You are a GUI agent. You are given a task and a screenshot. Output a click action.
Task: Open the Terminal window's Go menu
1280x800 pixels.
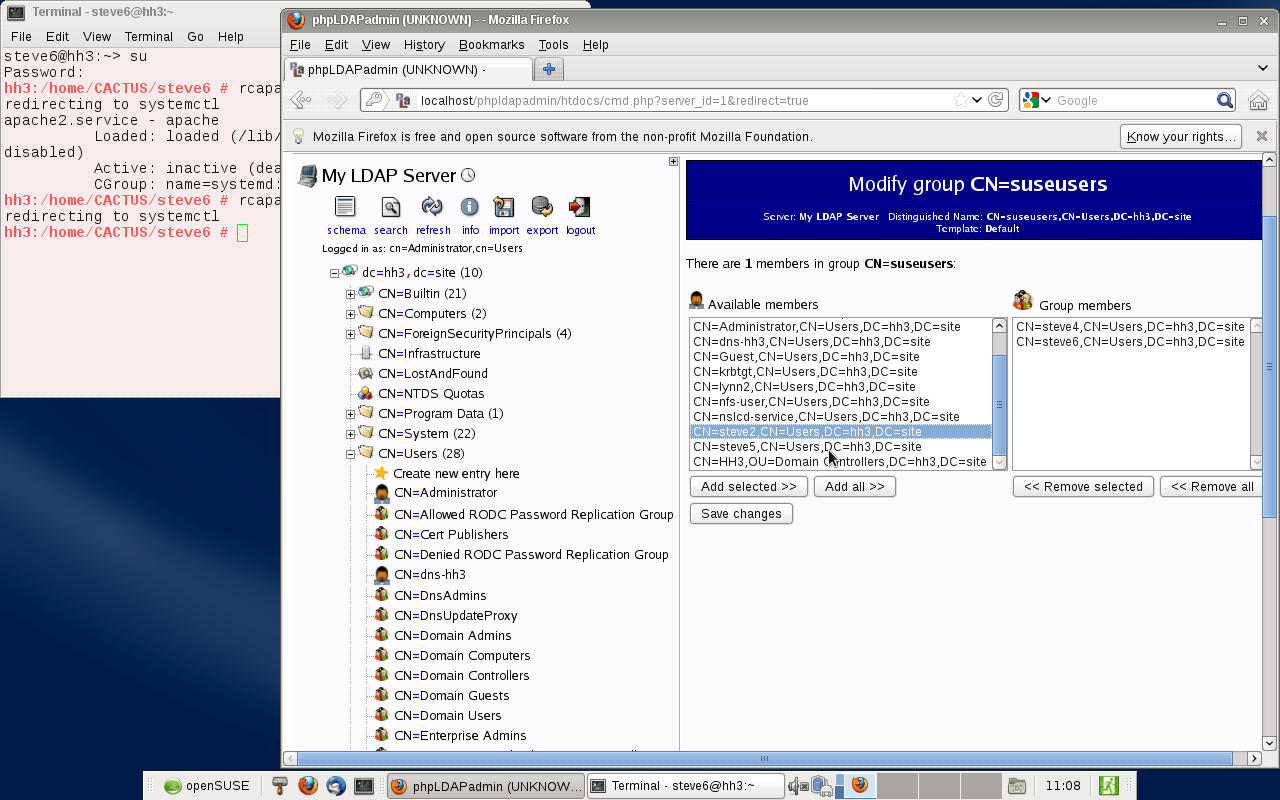click(195, 37)
